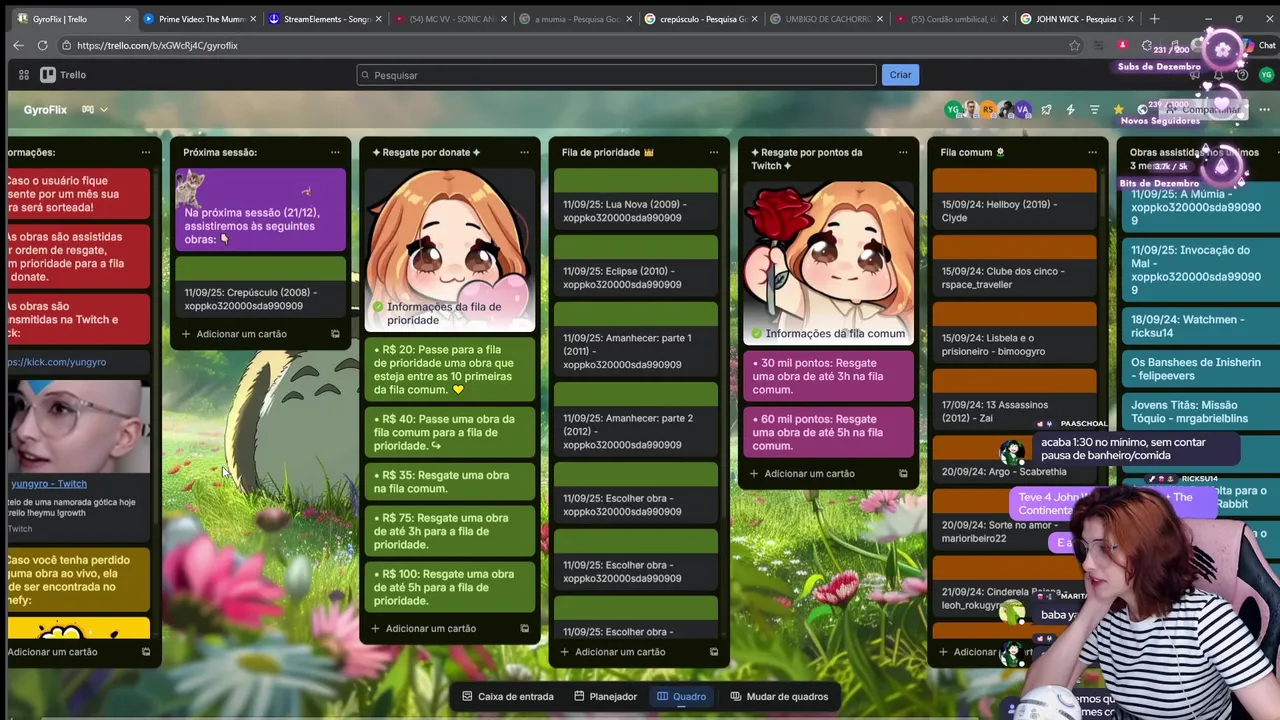This screenshot has height=720, width=1280.
Task: Create from template in Resgate por pontos list
Action: pos(903,474)
